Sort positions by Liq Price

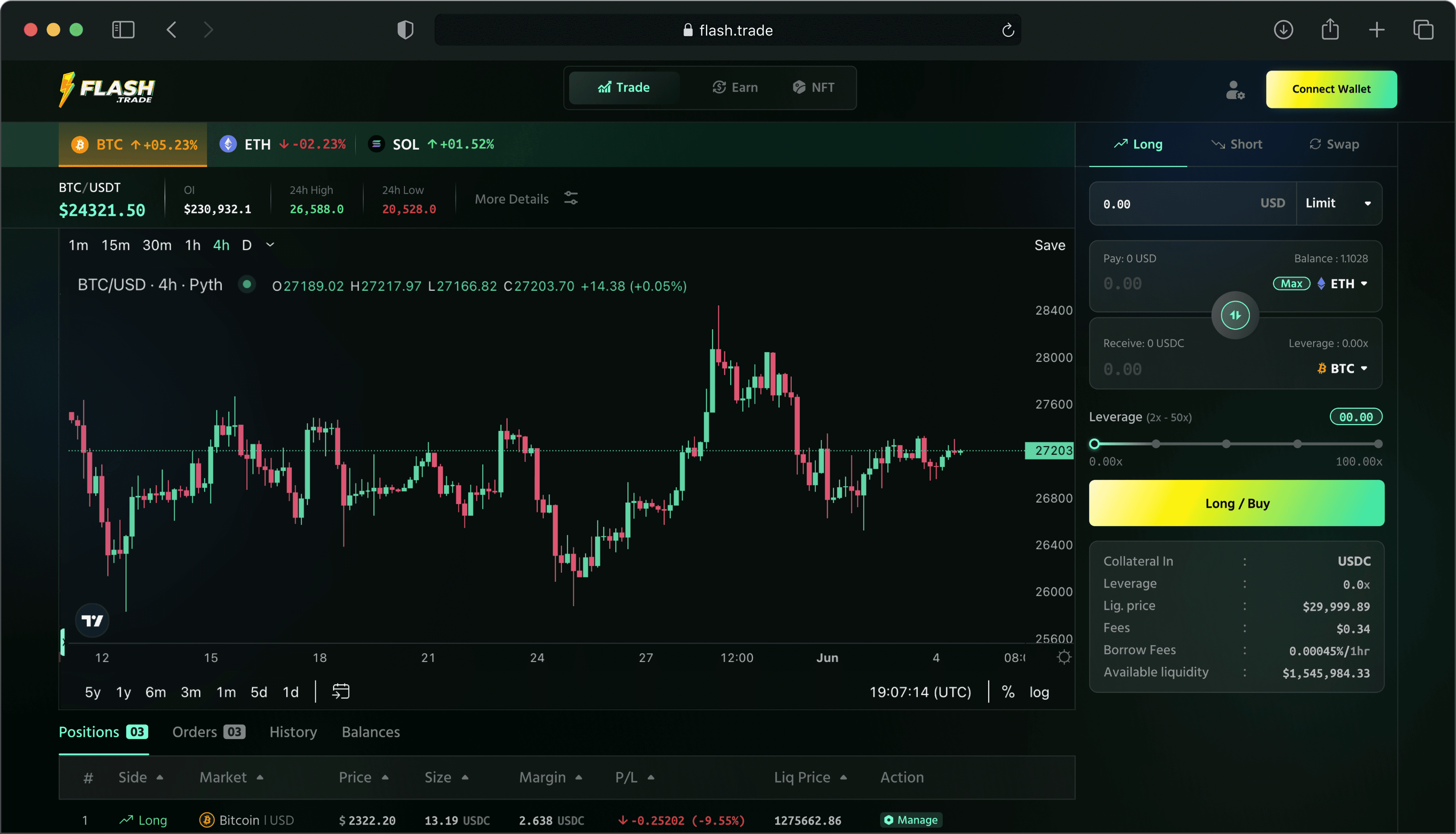point(811,777)
